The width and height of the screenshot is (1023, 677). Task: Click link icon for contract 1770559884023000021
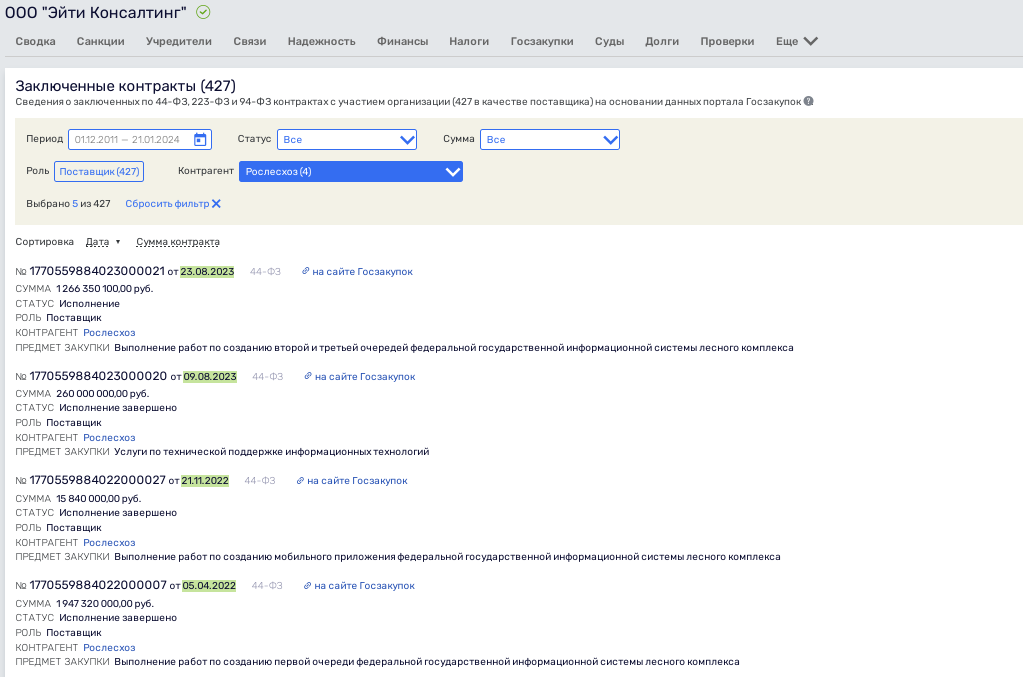(x=305, y=271)
